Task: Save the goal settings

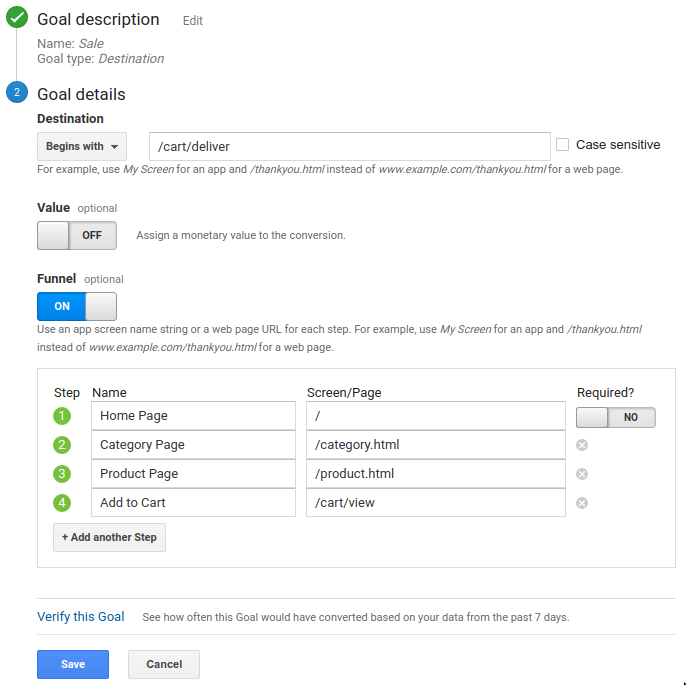Action: click(73, 664)
